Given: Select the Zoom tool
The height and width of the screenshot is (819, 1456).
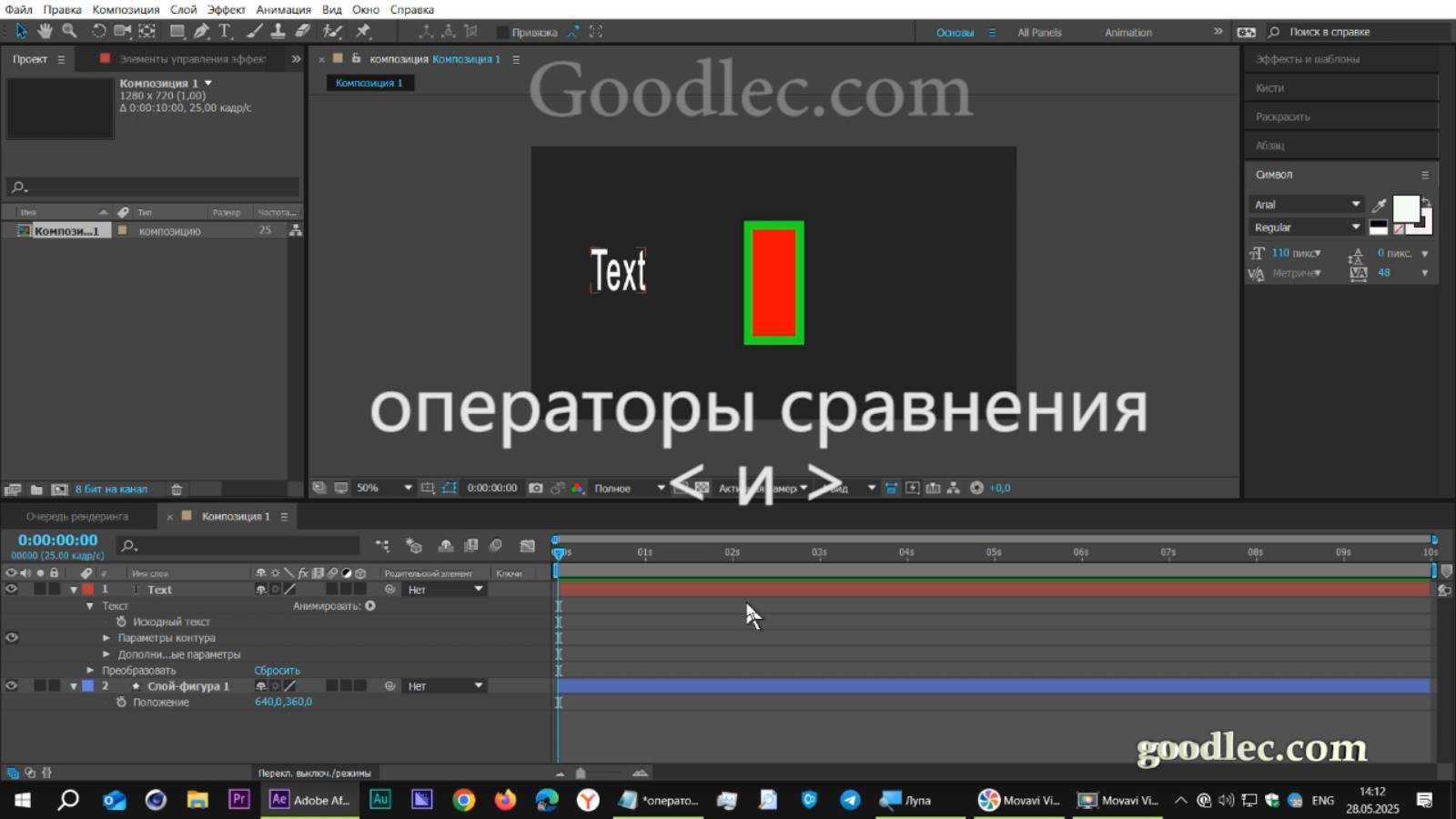Looking at the screenshot, I should pos(68,31).
